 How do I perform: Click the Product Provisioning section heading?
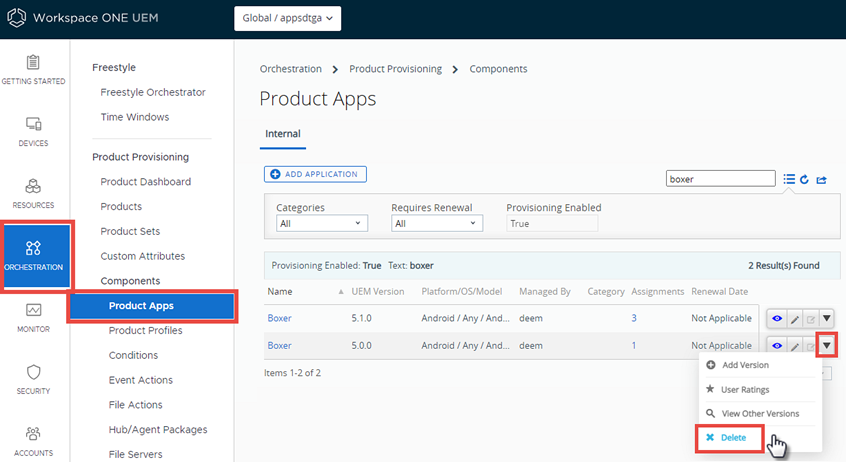(x=140, y=157)
